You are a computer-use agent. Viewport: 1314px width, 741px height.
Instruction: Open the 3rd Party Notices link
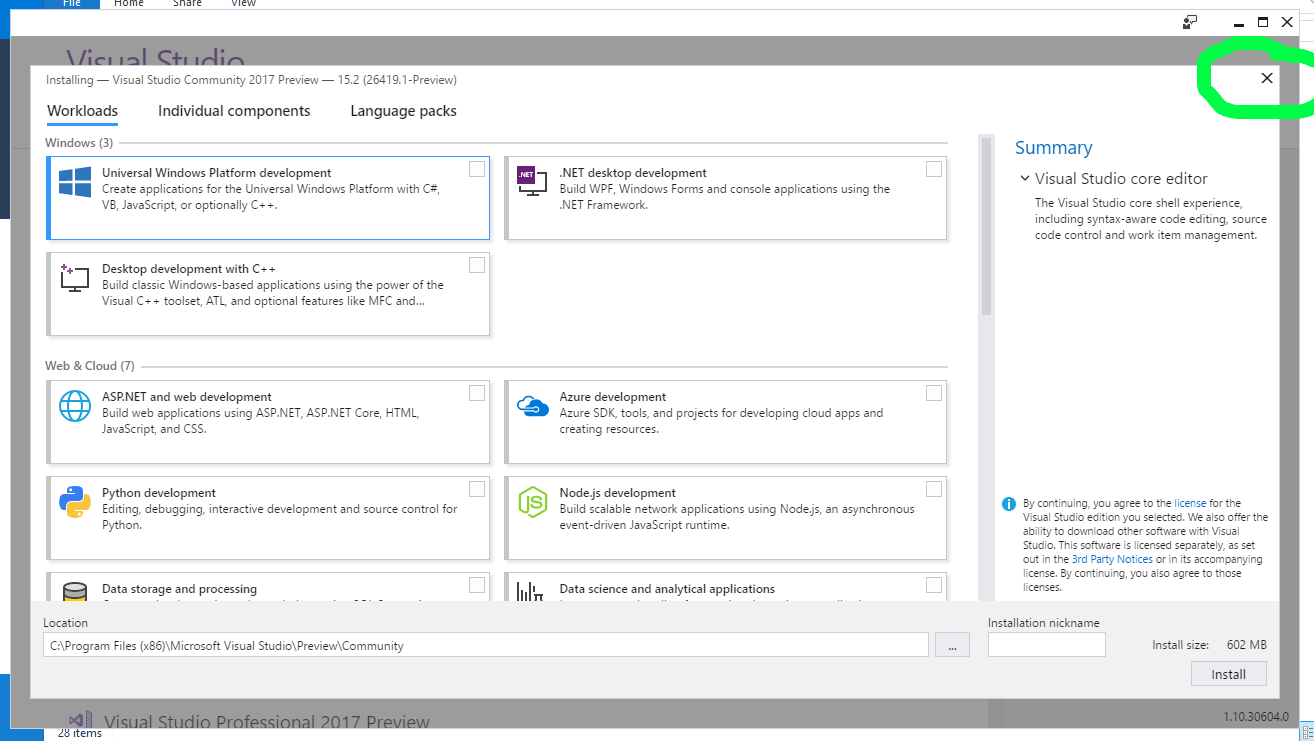click(1112, 559)
